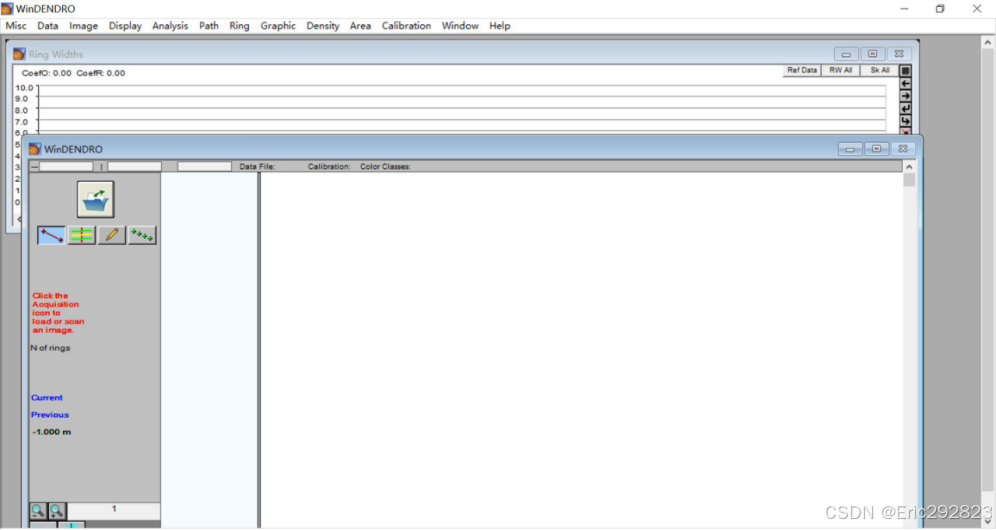Click the 10.0 axis label in Ring Widths
996x530 pixels.
pos(24,88)
